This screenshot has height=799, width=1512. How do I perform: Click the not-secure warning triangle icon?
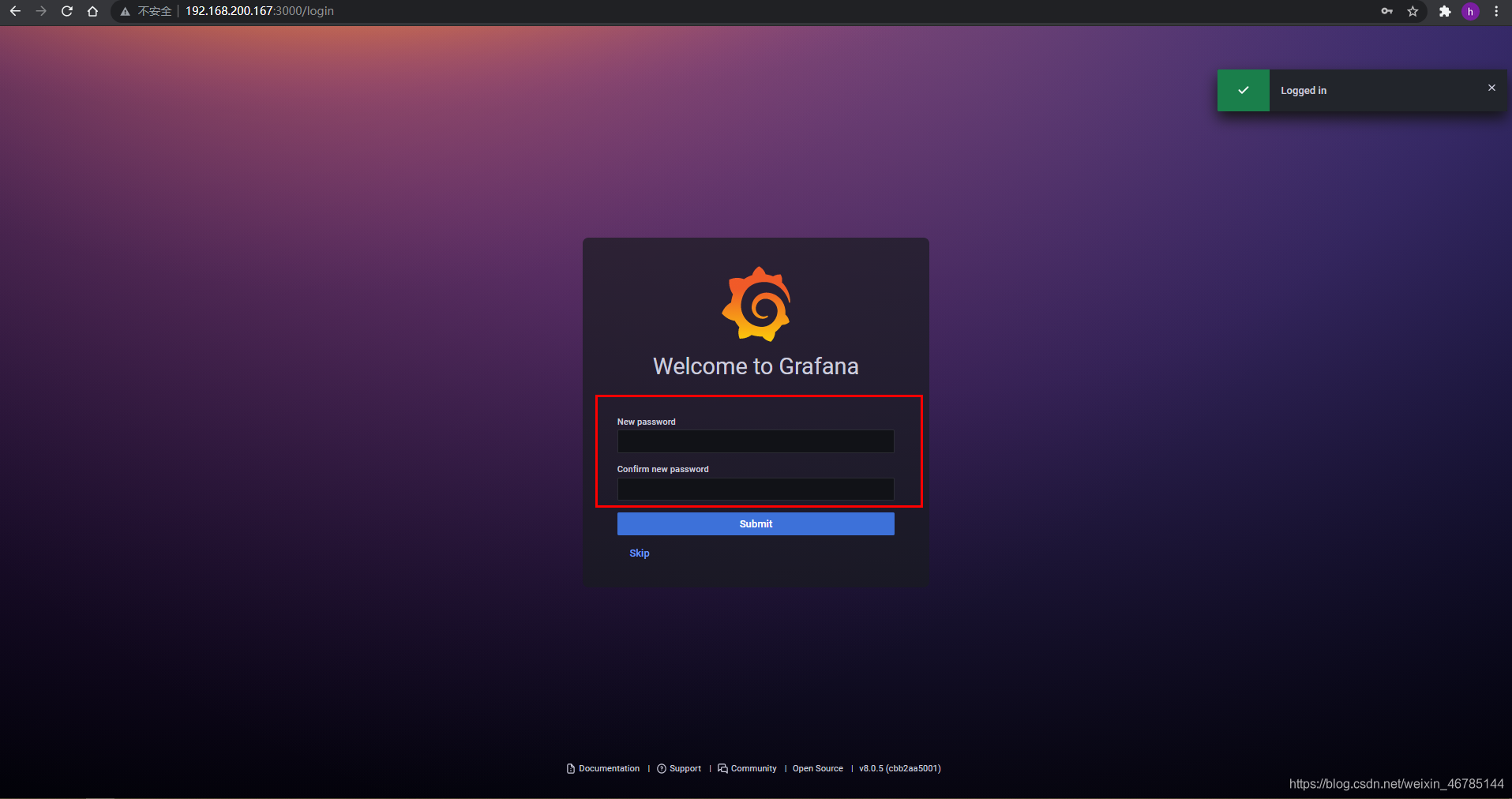pos(125,12)
